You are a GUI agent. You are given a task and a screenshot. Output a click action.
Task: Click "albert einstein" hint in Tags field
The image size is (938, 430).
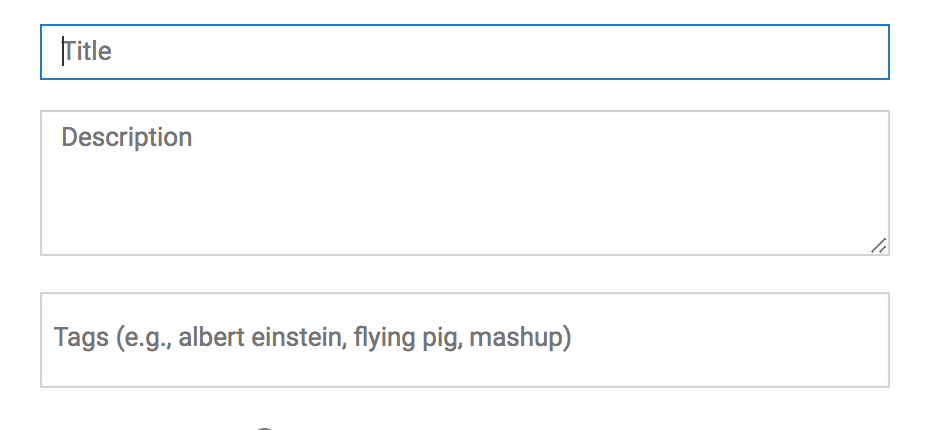262,338
